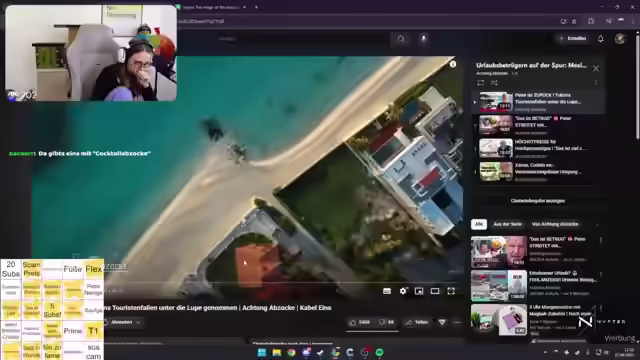Click the video title 'Achtung Abzocke | Kabel Eins'

tap(287, 308)
